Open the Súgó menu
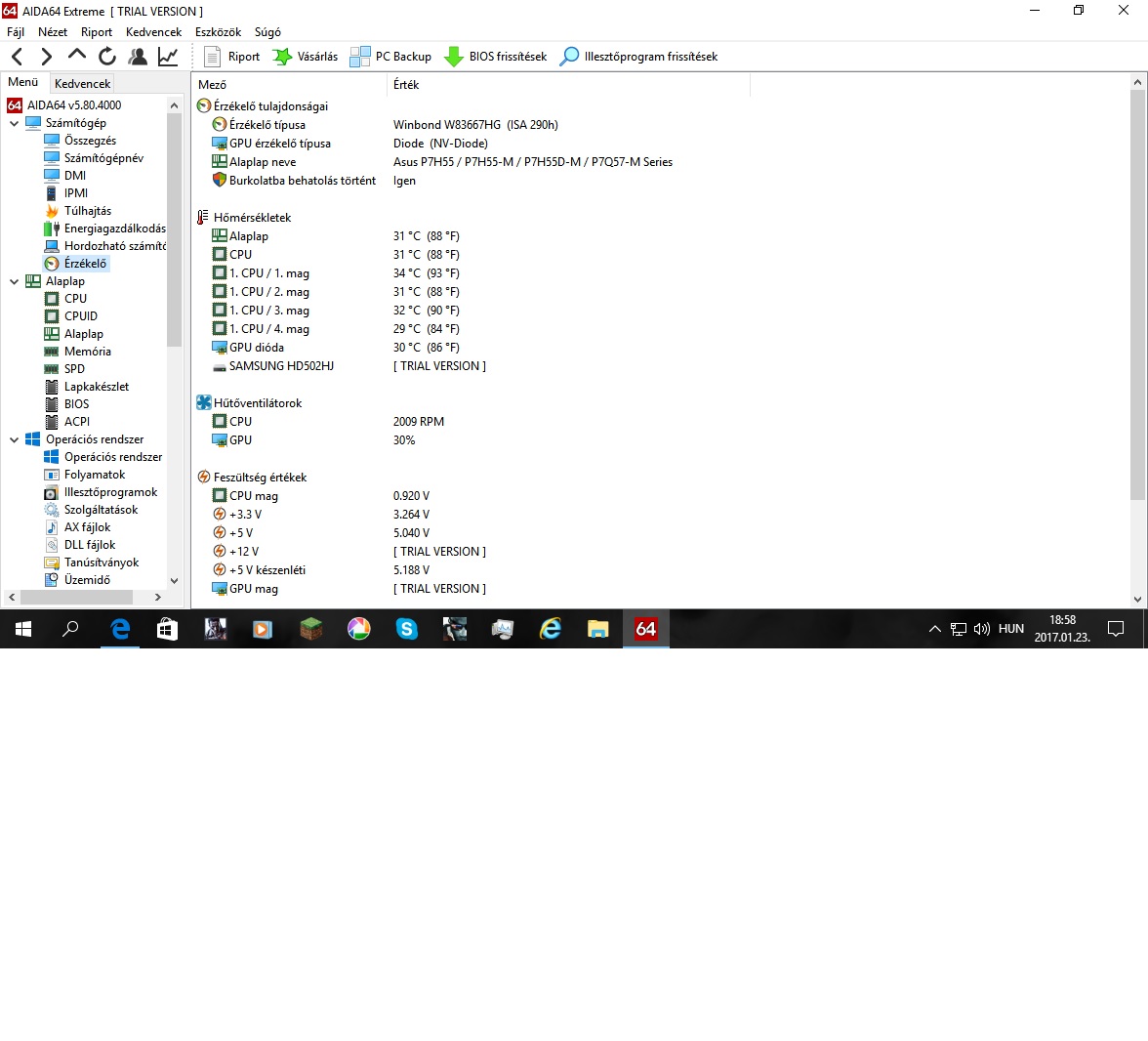Image resolution: width=1148 pixels, height=1041 pixels. pyautogui.click(x=267, y=32)
